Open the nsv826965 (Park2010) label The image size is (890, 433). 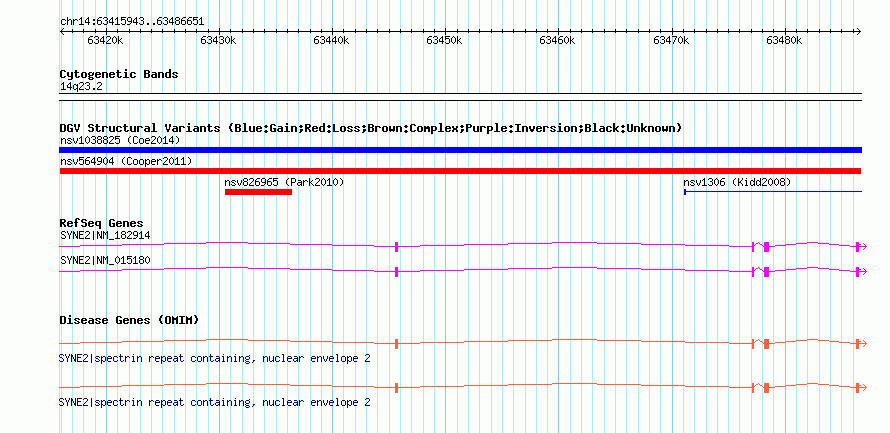tap(284, 182)
